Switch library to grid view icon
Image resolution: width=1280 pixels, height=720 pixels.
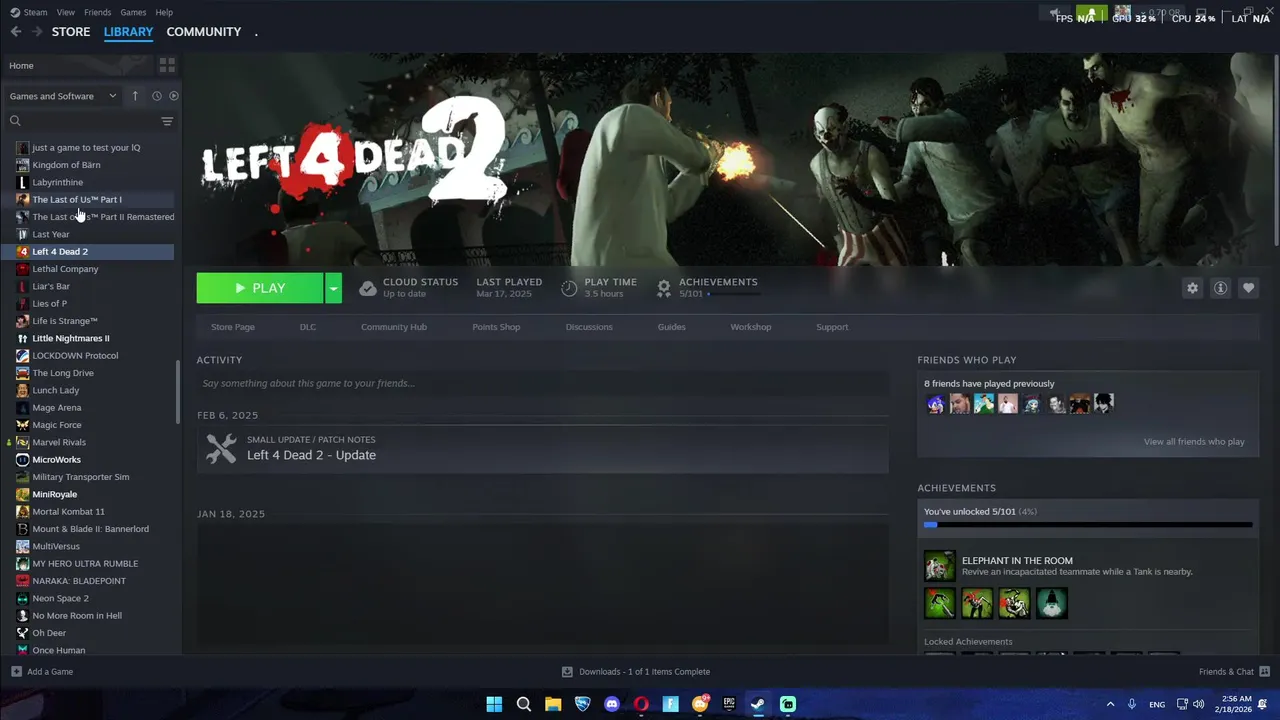tap(167, 65)
